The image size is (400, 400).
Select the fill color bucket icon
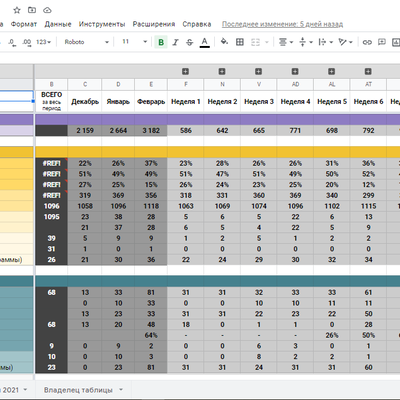224,42
